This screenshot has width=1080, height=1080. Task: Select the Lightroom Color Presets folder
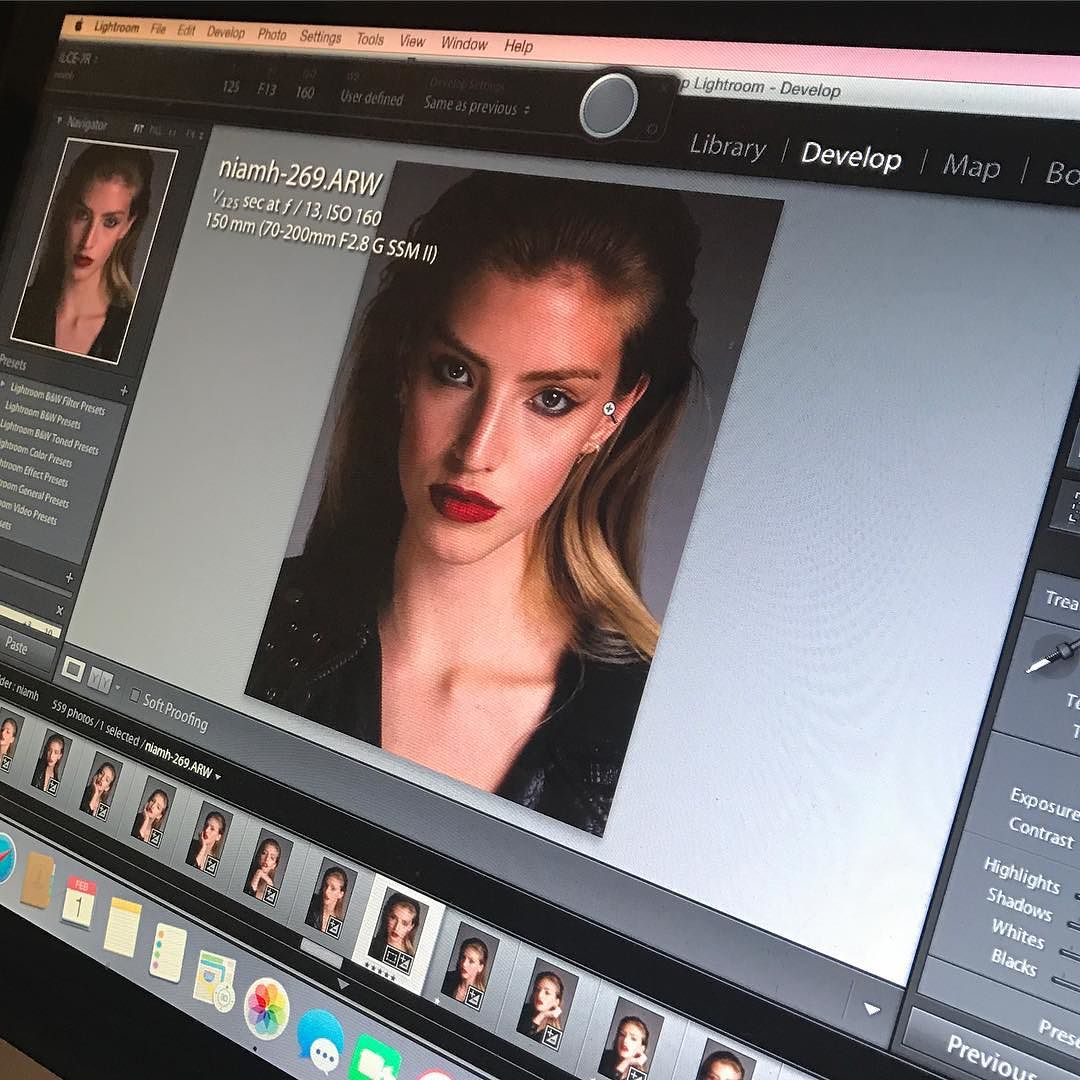(x=36, y=453)
